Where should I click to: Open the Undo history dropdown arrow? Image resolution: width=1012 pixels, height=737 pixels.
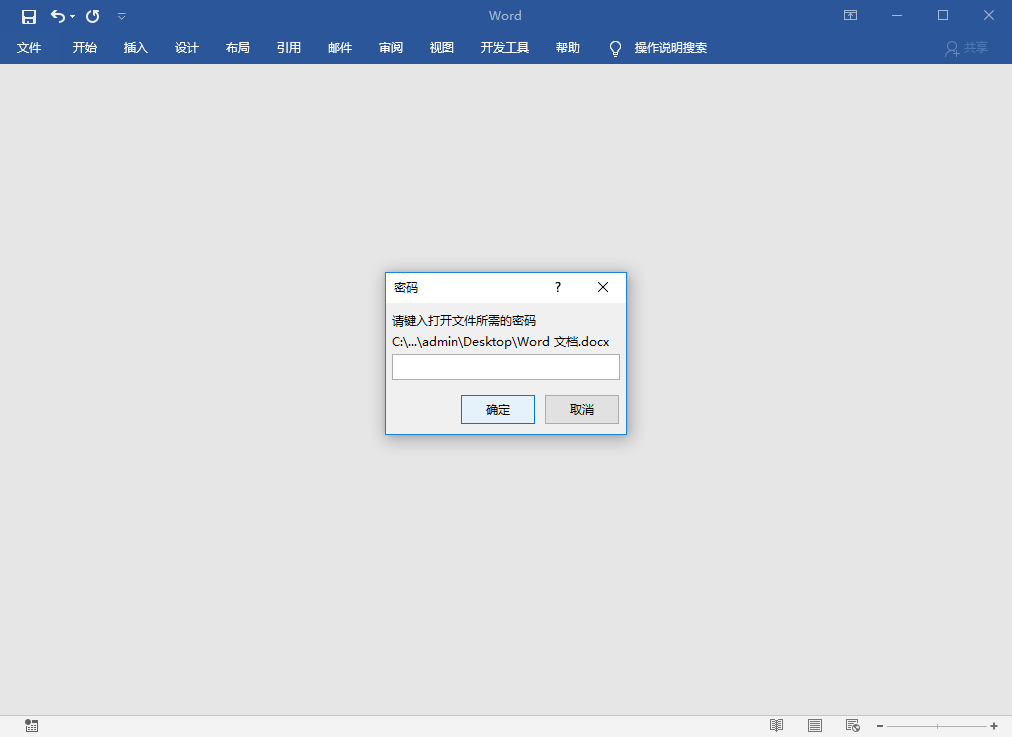tap(72, 17)
